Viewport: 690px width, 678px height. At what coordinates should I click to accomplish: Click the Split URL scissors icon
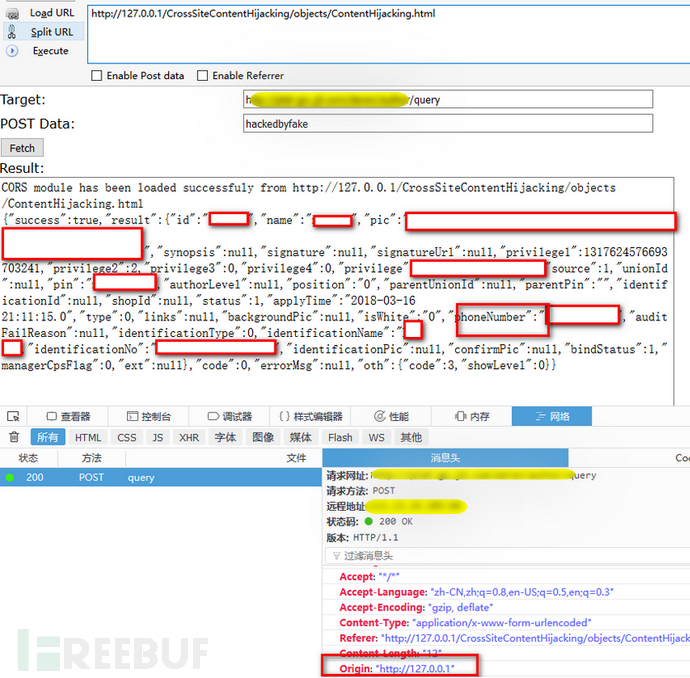click(x=12, y=32)
